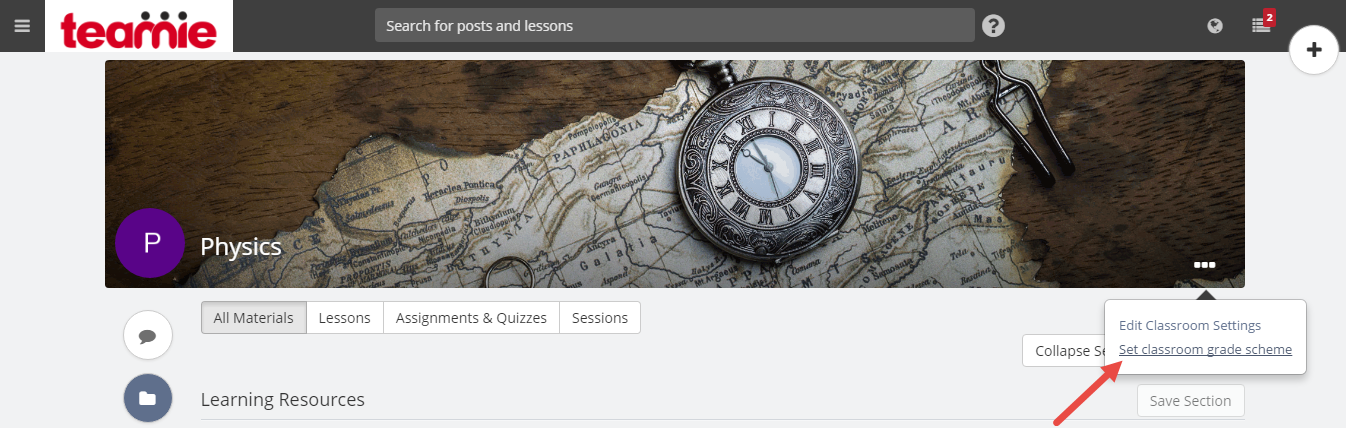Click the plus create button
Image resolution: width=1346 pixels, height=428 pixels.
tap(1314, 51)
